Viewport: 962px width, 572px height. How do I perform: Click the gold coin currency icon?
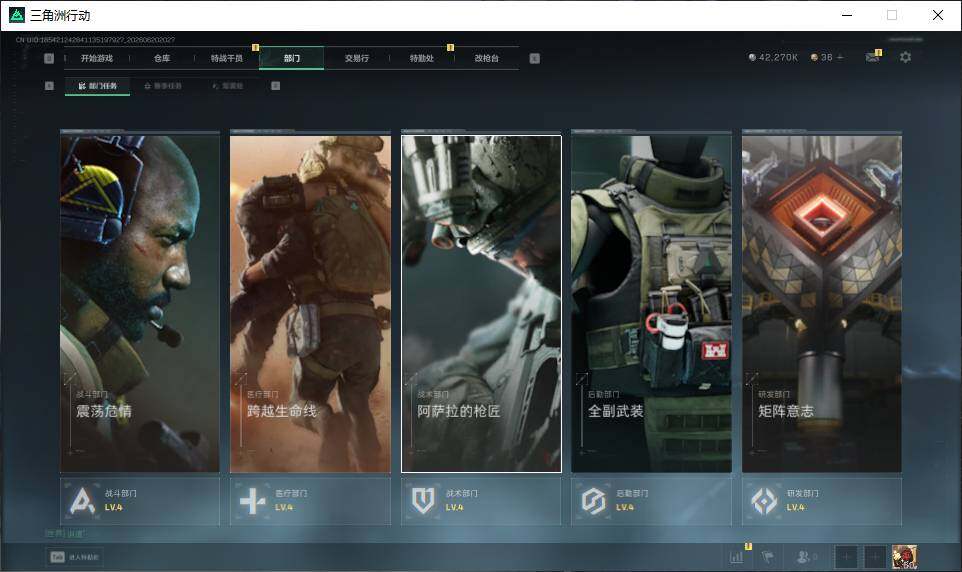[x=814, y=57]
